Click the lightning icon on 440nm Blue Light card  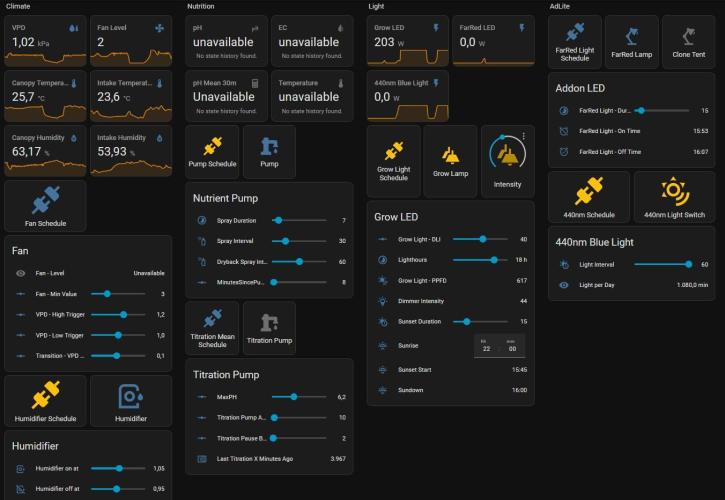(436, 83)
